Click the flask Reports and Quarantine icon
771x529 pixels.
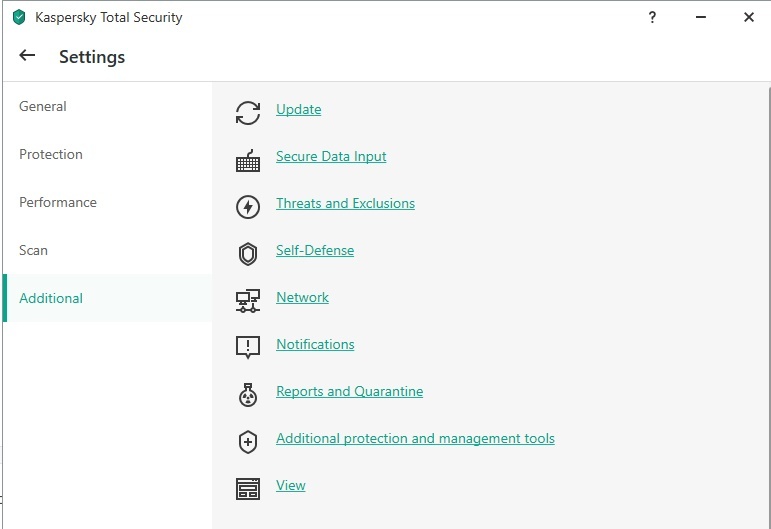click(247, 394)
